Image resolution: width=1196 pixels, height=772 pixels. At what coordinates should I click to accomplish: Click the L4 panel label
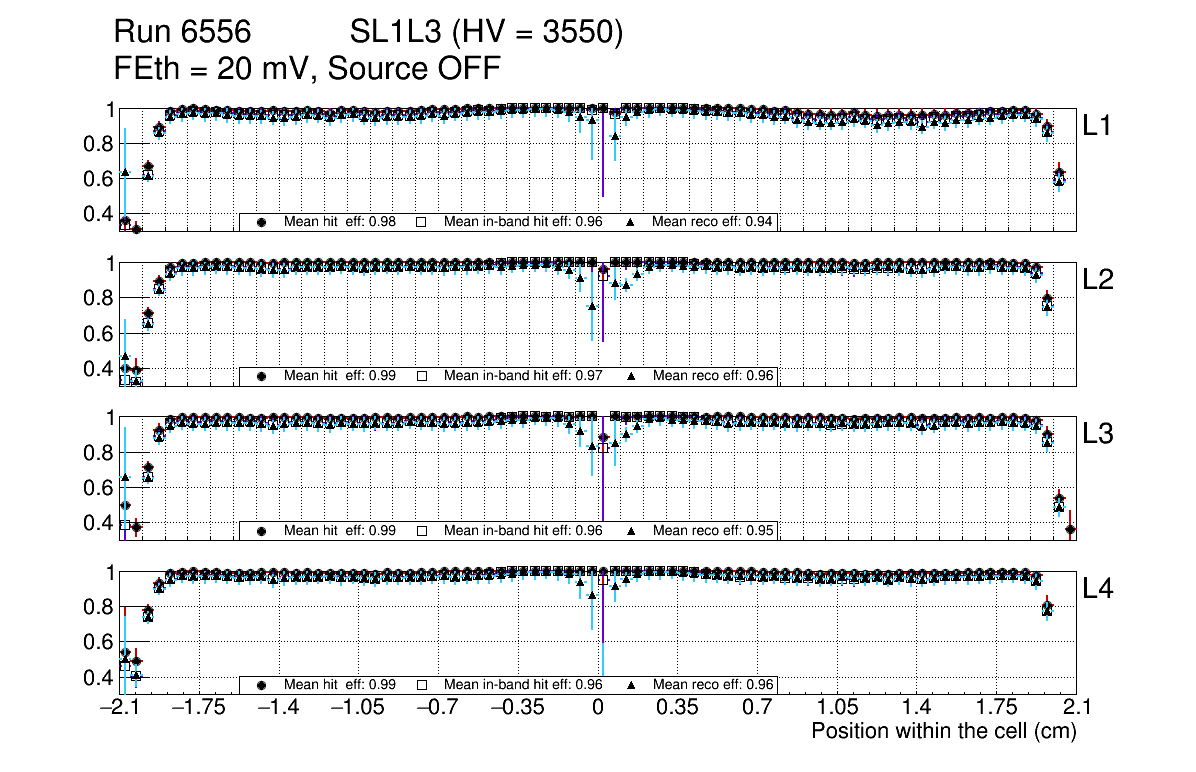click(1097, 589)
